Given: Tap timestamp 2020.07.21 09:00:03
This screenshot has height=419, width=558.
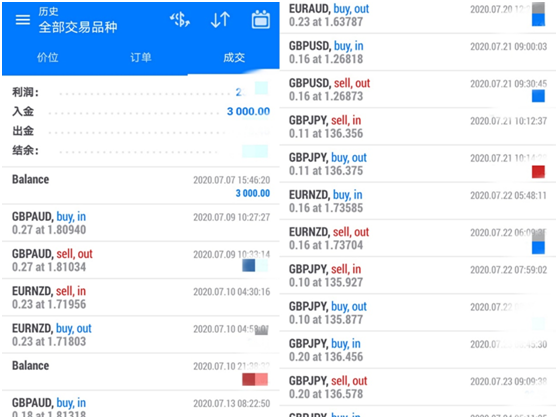Looking at the screenshot, I should (x=509, y=47).
